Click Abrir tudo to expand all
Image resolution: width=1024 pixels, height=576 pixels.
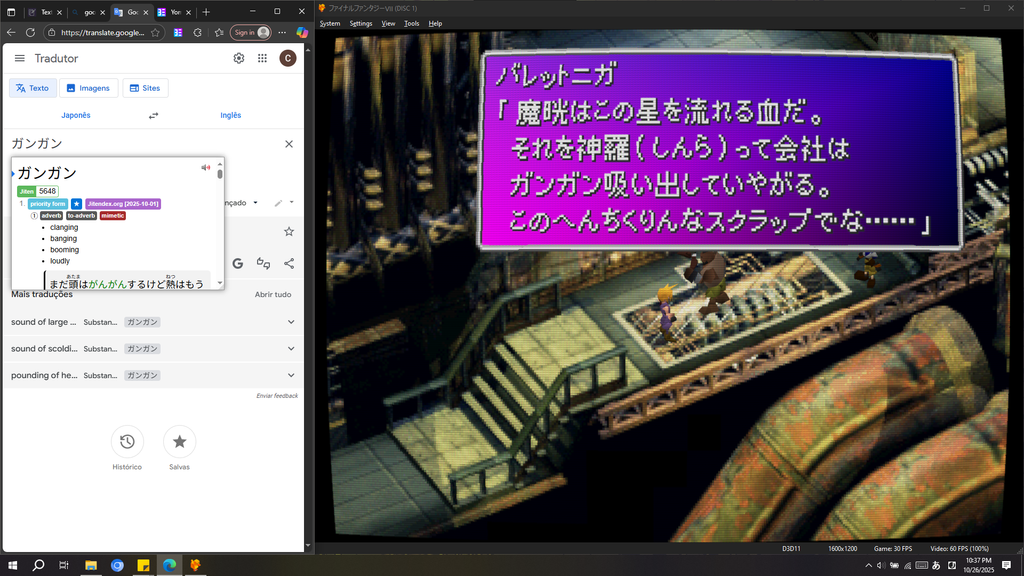tap(273, 295)
